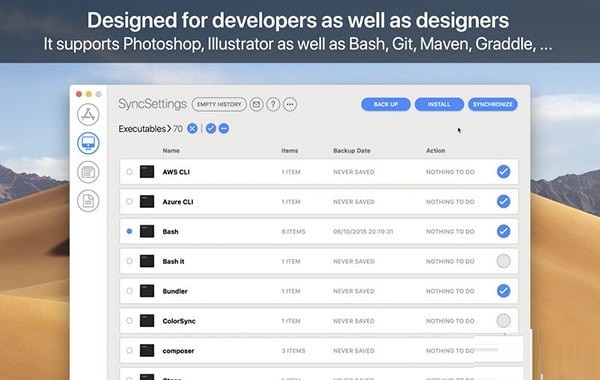This screenshot has height=380, width=600.
Task: Click the mail envelope icon in header
Action: (x=256, y=104)
